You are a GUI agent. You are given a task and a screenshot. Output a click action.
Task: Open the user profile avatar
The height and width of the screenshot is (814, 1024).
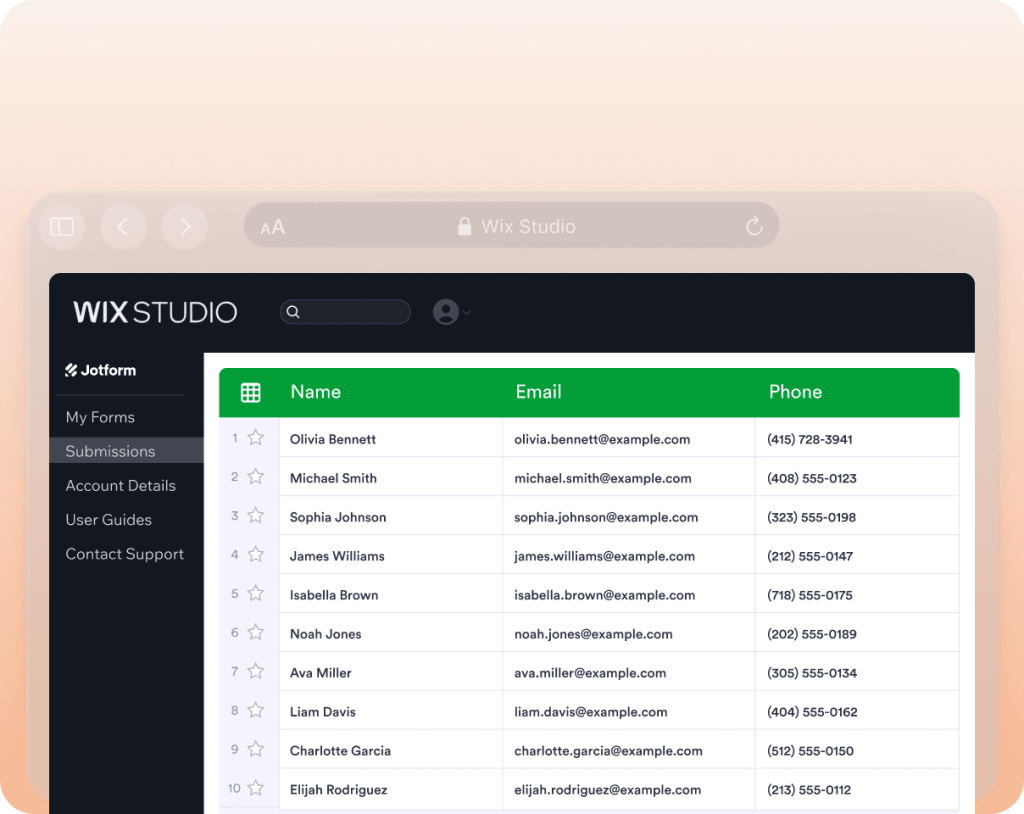click(x=446, y=312)
